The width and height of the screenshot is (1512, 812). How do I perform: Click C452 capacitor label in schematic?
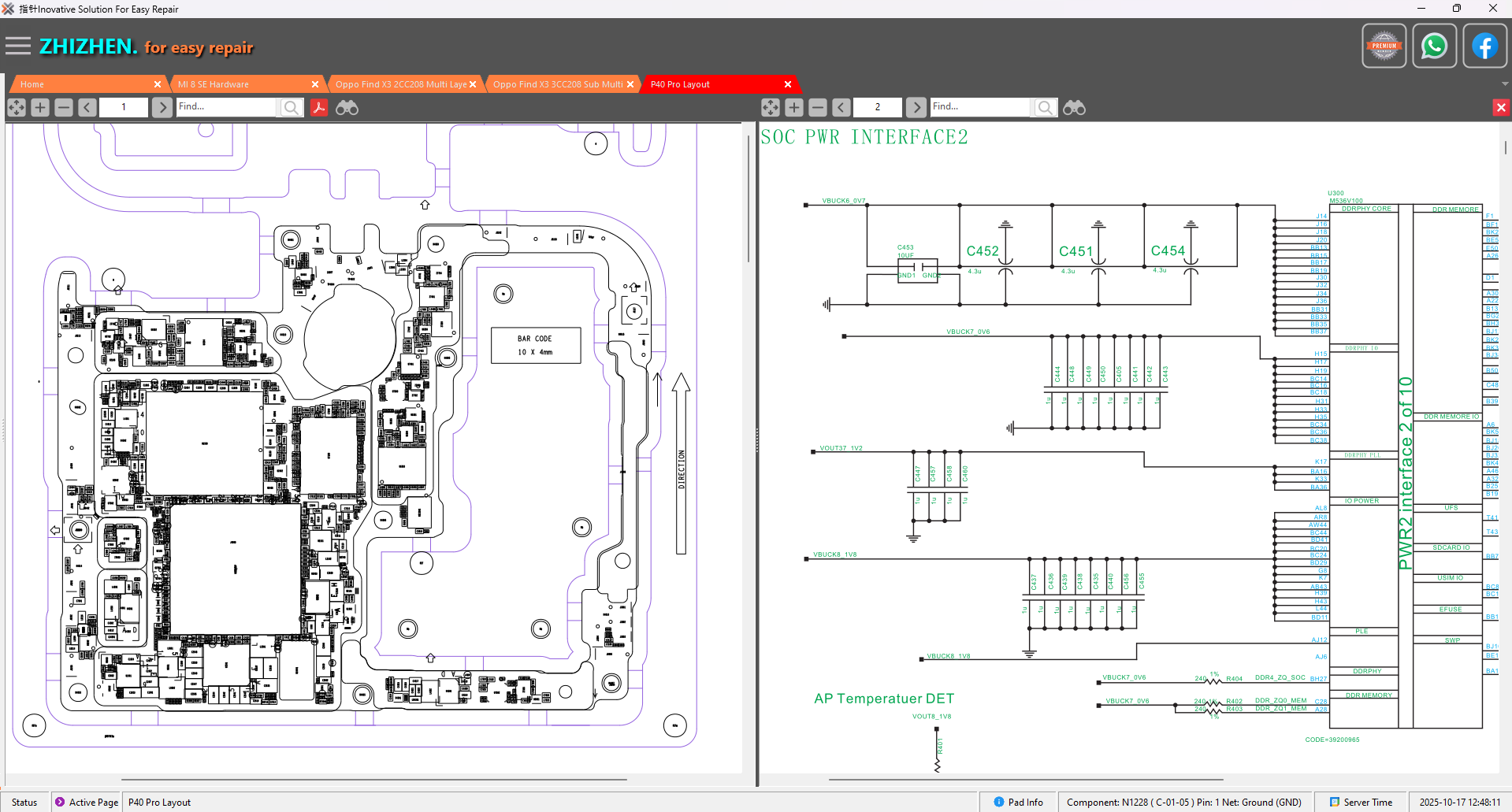[x=983, y=250]
